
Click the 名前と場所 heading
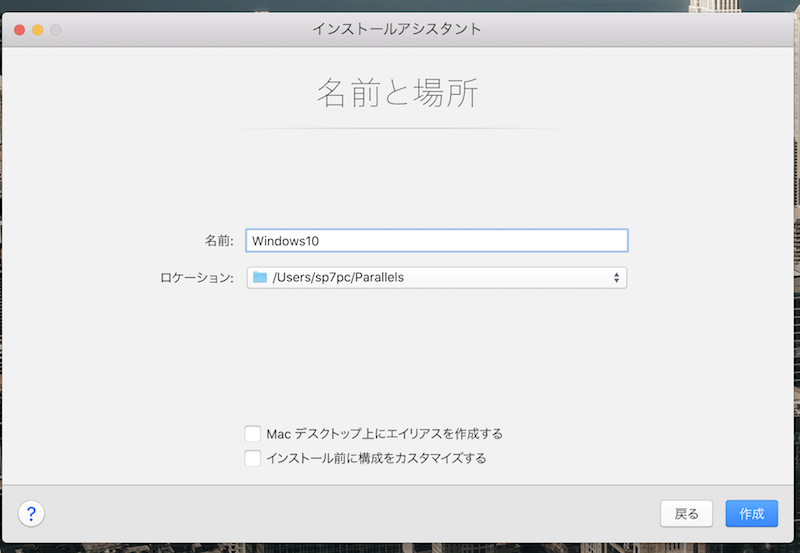tap(398, 93)
